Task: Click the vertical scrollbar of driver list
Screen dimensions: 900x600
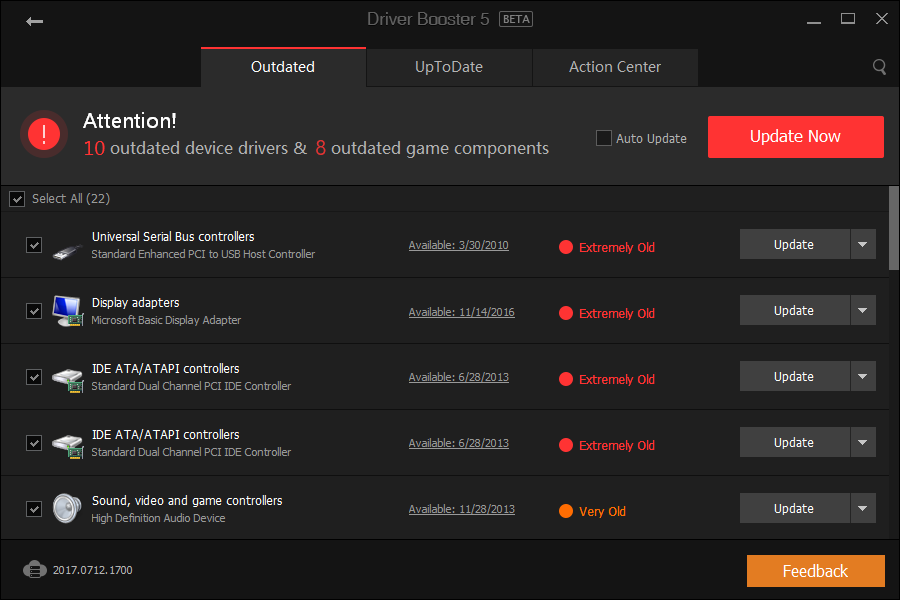Action: point(893,230)
